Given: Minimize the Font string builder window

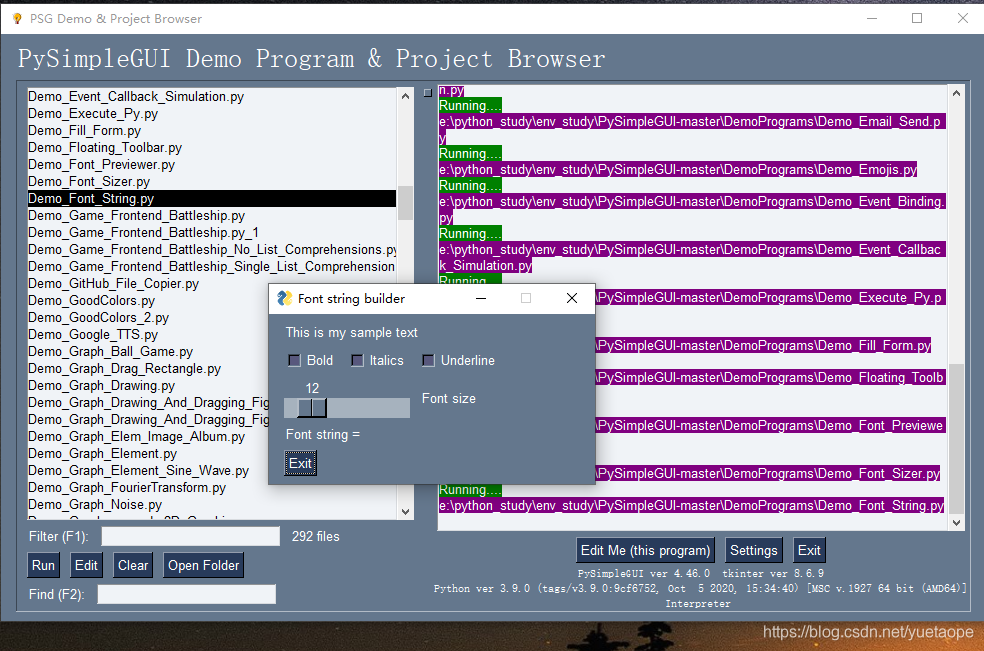Looking at the screenshot, I should click(481, 298).
